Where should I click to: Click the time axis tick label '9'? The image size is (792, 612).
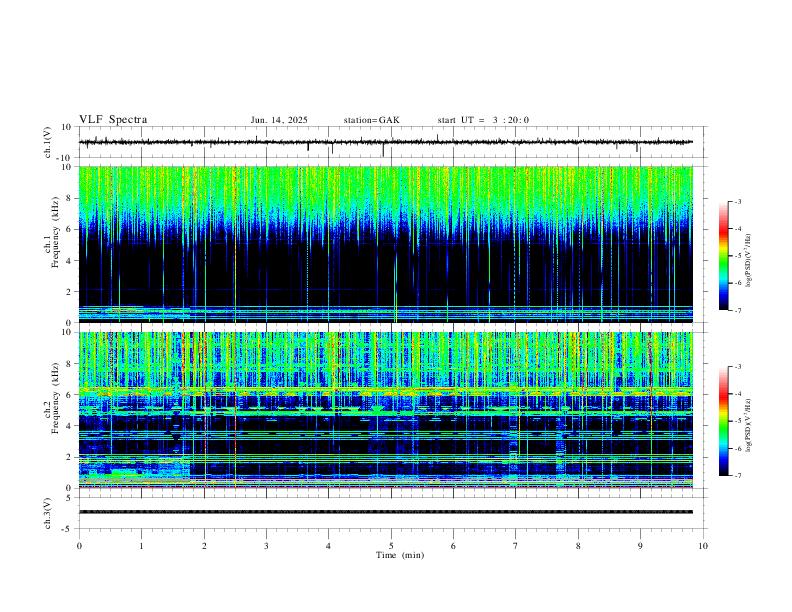pos(640,546)
